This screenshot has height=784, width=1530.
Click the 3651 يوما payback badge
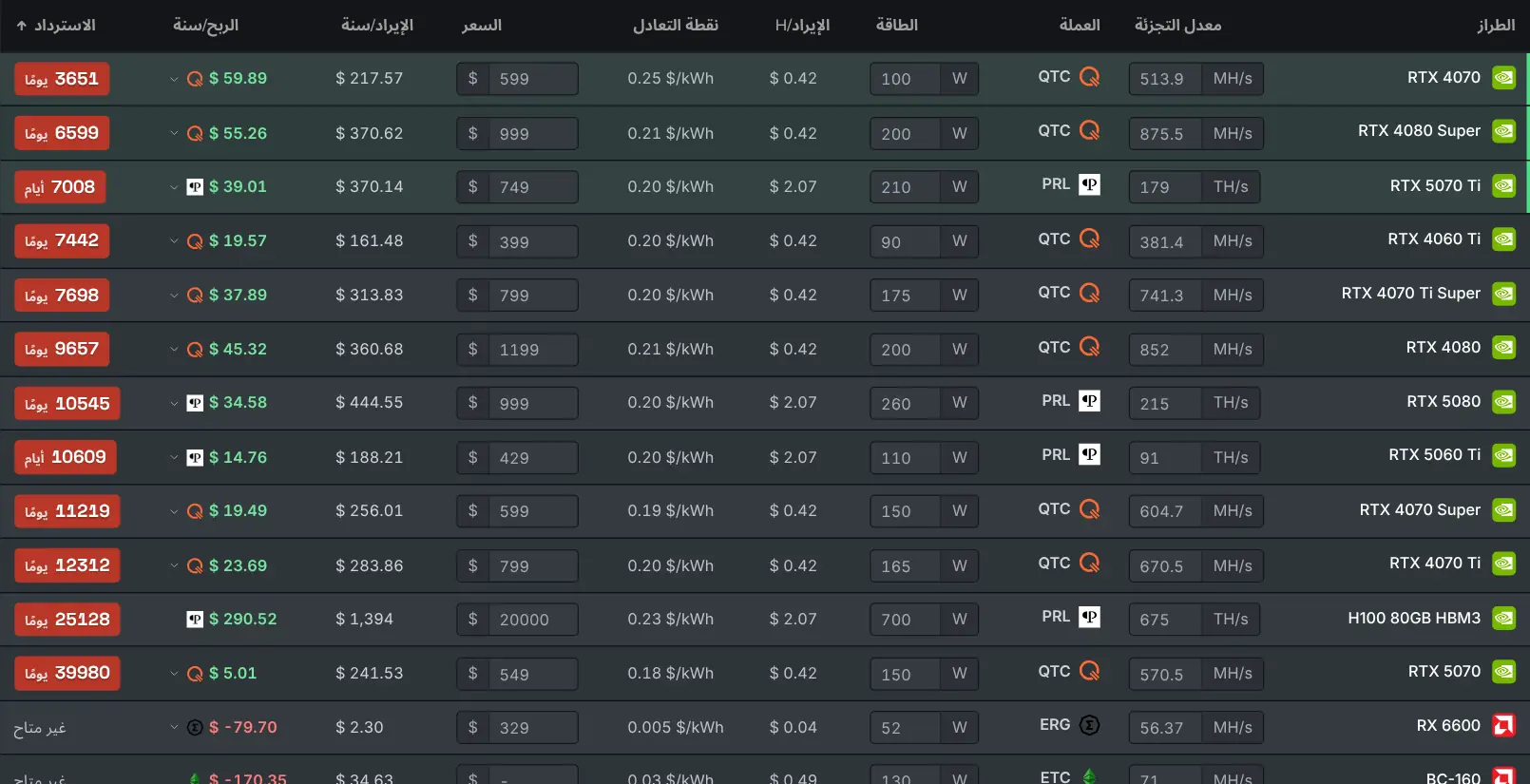[x=62, y=79]
